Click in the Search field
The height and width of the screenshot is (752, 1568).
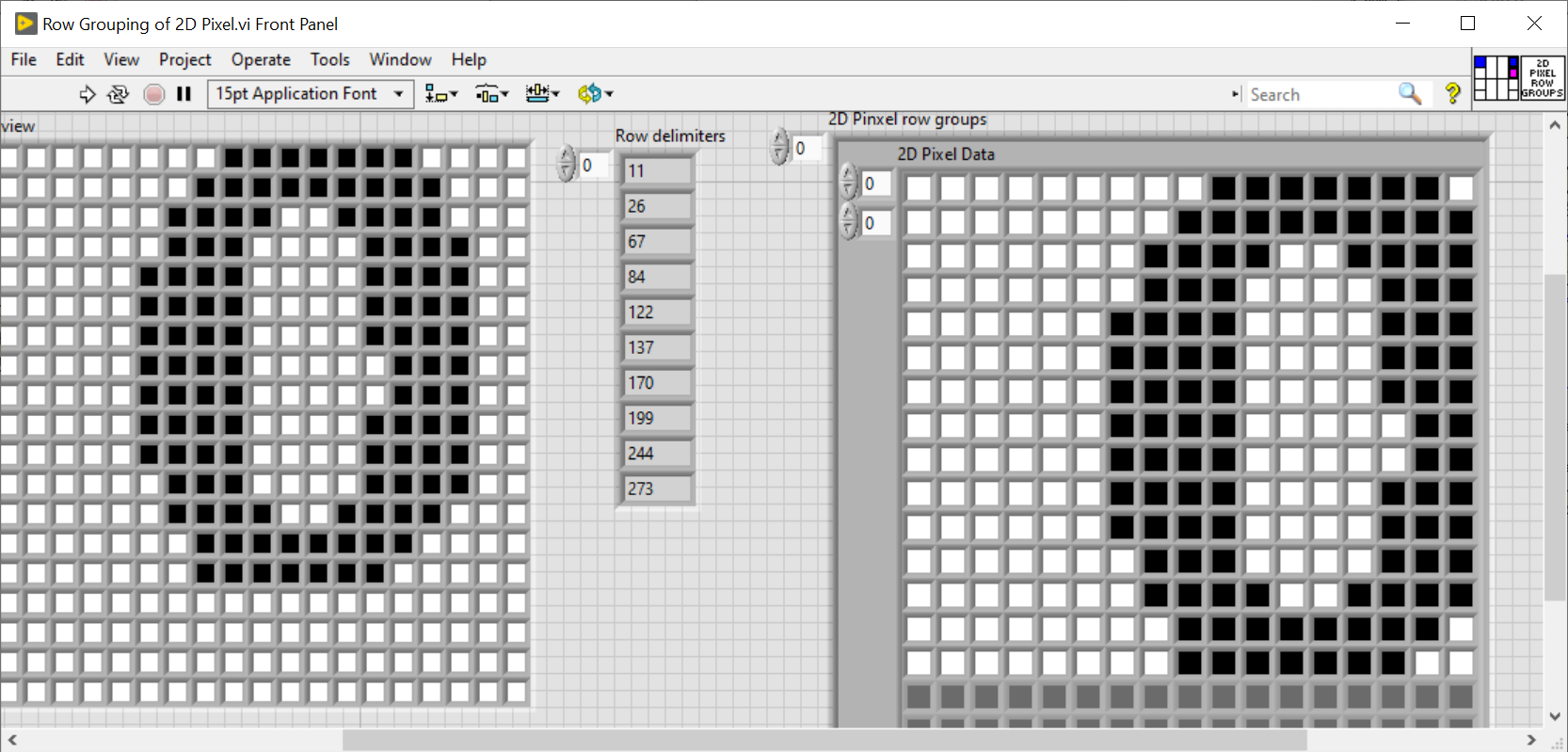tap(1320, 94)
